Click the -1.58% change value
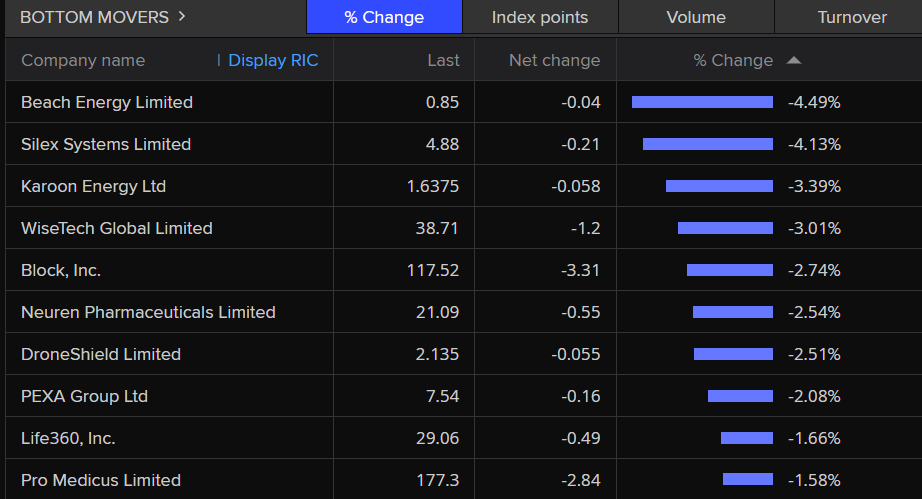922x499 pixels. [x=814, y=480]
